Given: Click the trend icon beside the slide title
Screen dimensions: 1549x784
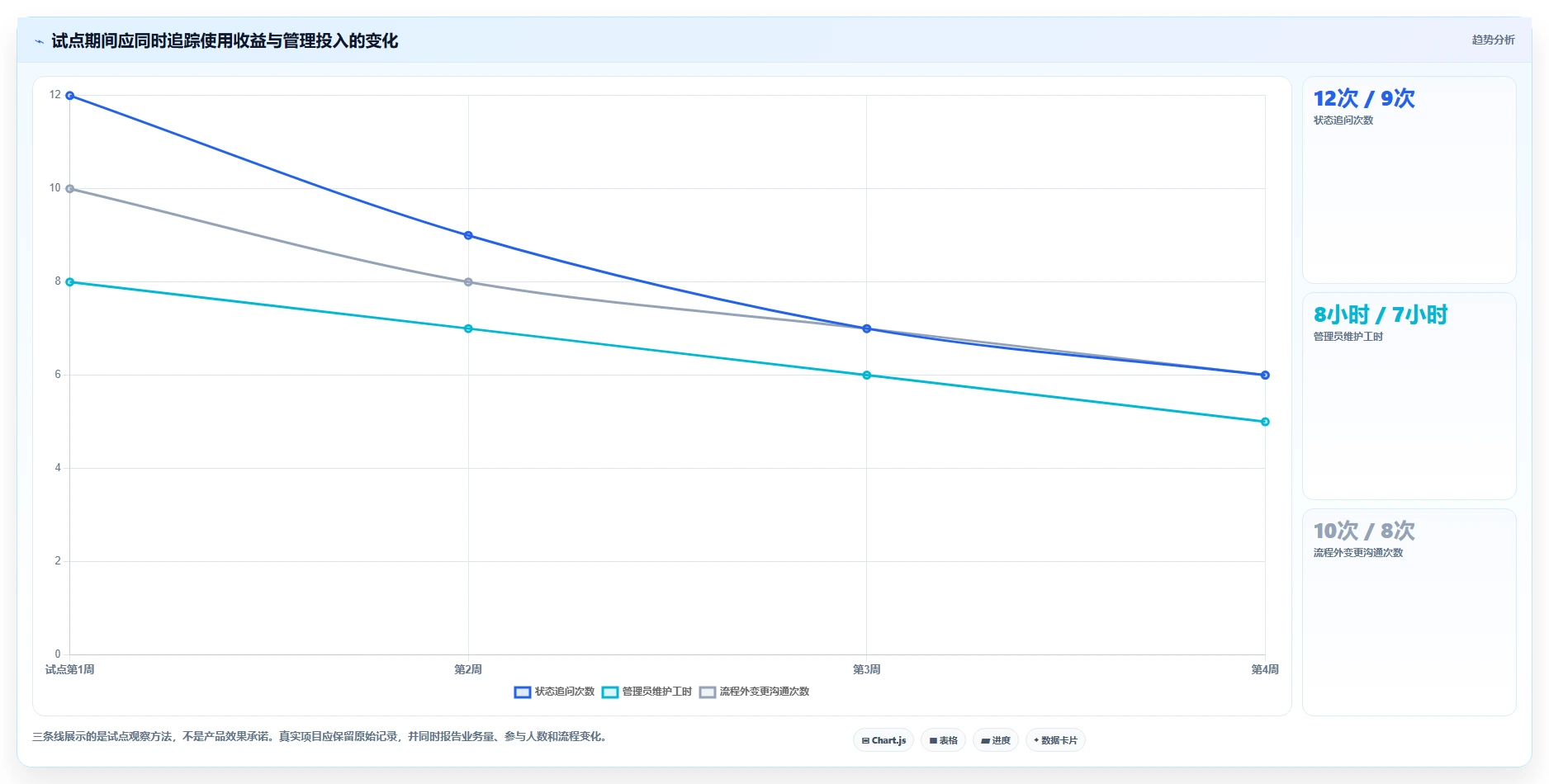Looking at the screenshot, I should click(39, 41).
